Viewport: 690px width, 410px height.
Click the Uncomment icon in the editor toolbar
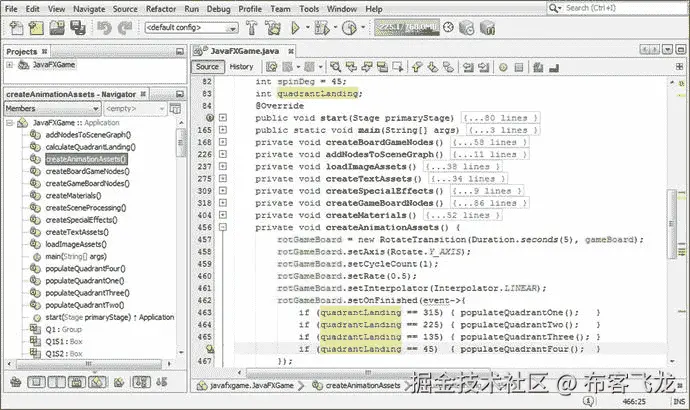pos(554,67)
